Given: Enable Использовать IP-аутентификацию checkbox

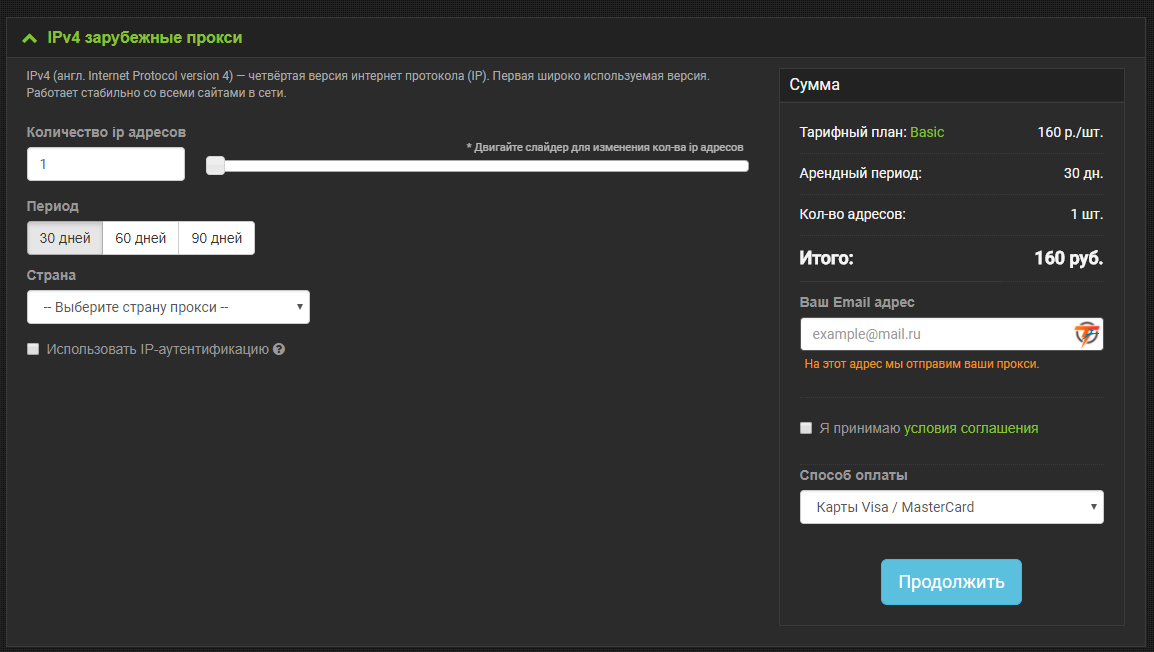Looking at the screenshot, I should click(33, 350).
